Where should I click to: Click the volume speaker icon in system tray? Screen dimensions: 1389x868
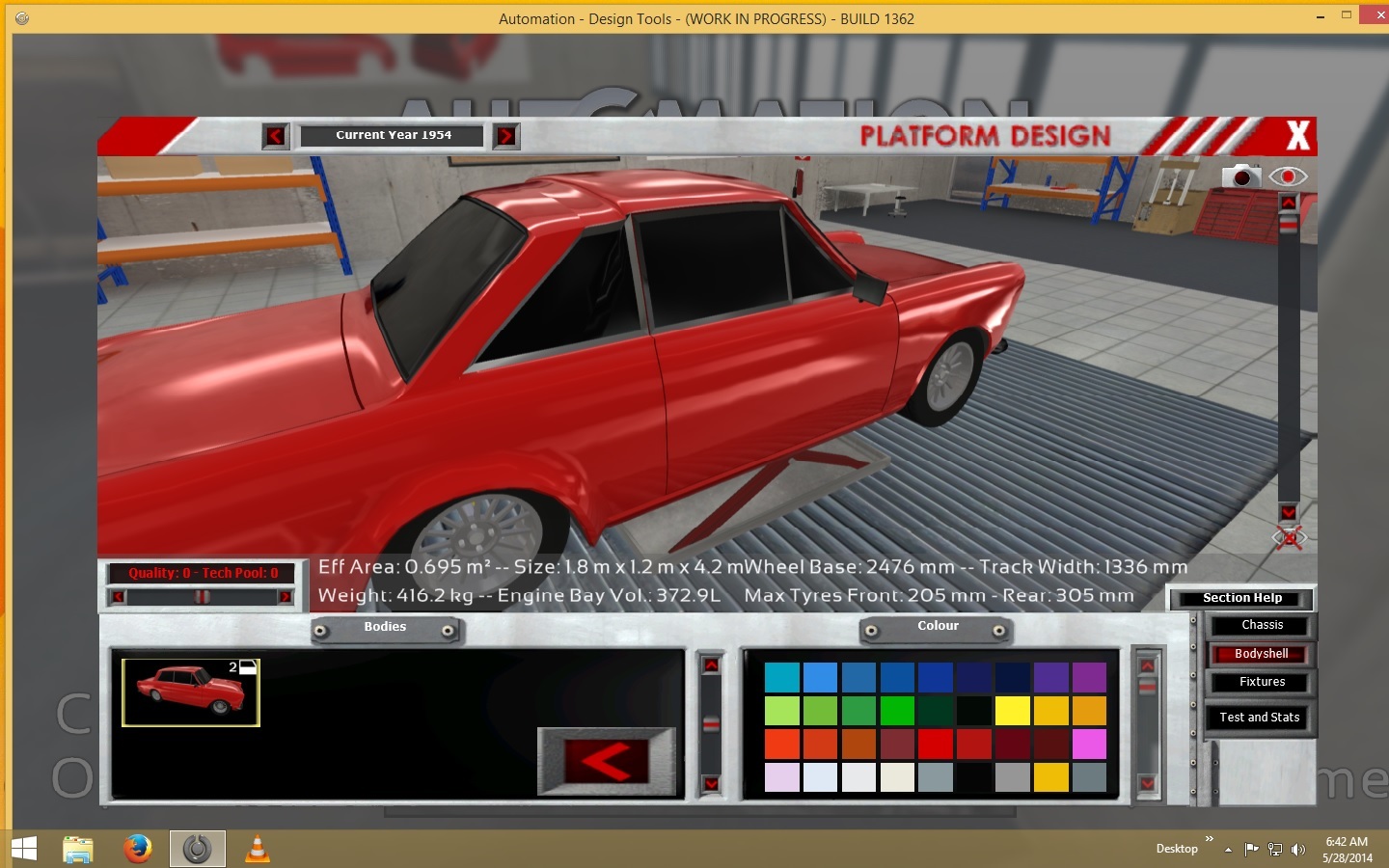tap(1298, 850)
